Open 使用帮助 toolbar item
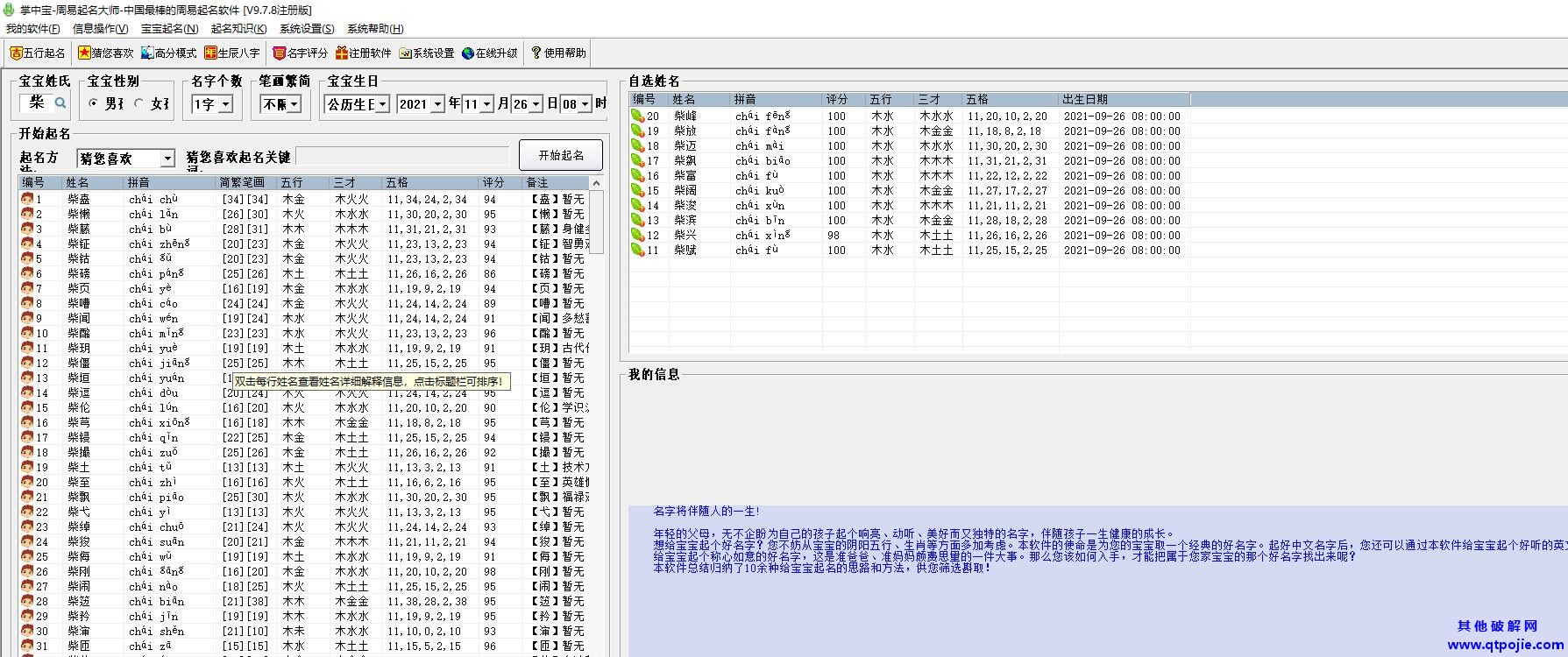This screenshot has width=1568, height=657. (x=558, y=53)
